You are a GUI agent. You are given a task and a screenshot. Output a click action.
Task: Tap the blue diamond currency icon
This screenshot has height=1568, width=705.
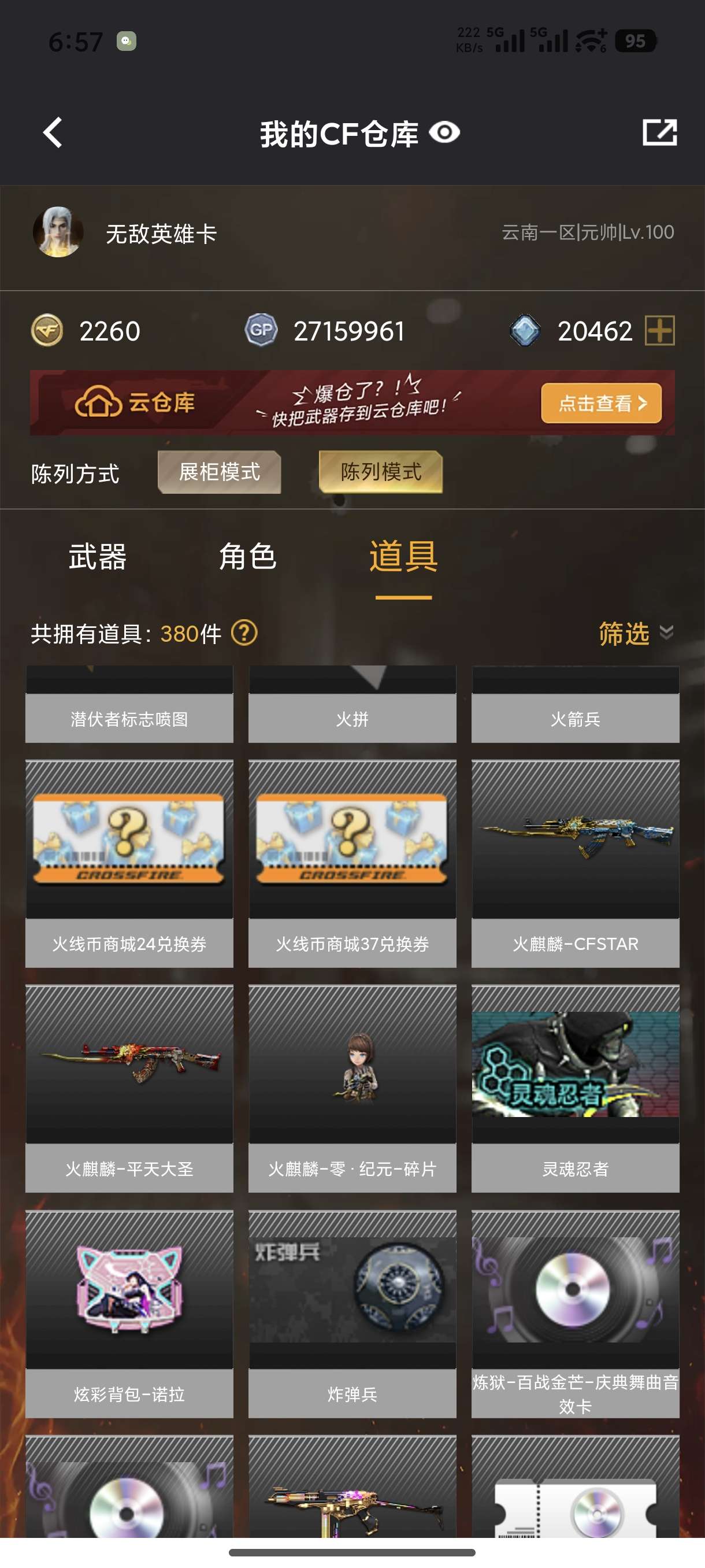(525, 331)
